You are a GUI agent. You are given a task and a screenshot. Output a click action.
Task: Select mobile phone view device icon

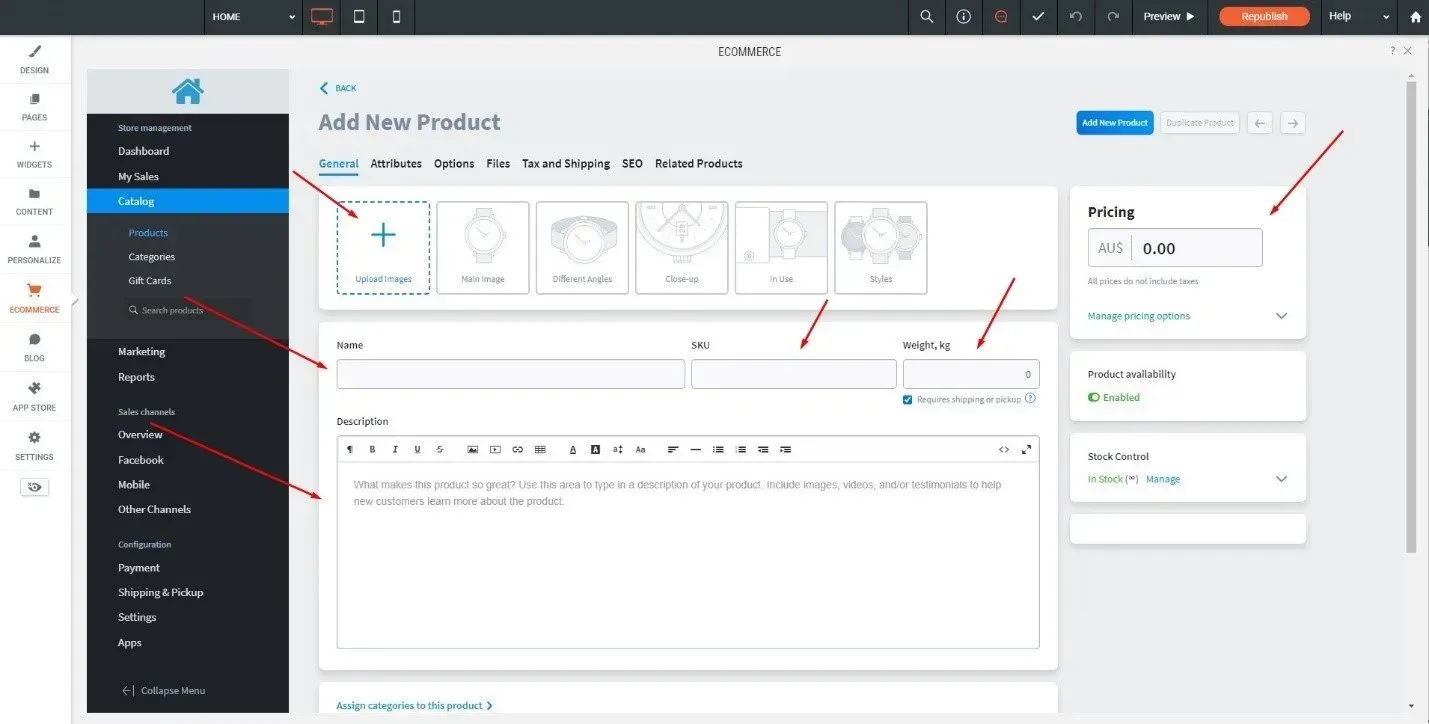point(396,17)
